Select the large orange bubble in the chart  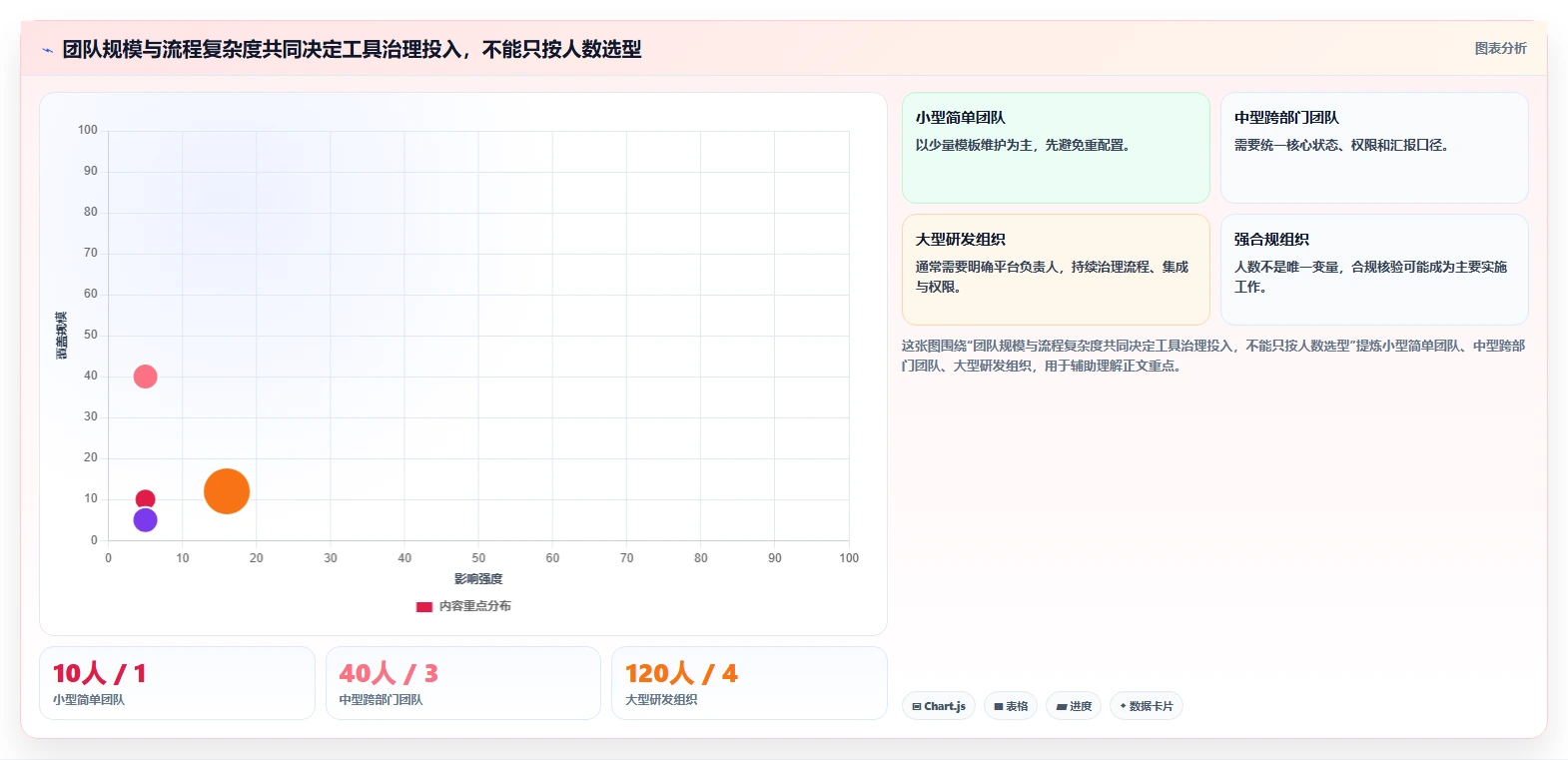227,491
